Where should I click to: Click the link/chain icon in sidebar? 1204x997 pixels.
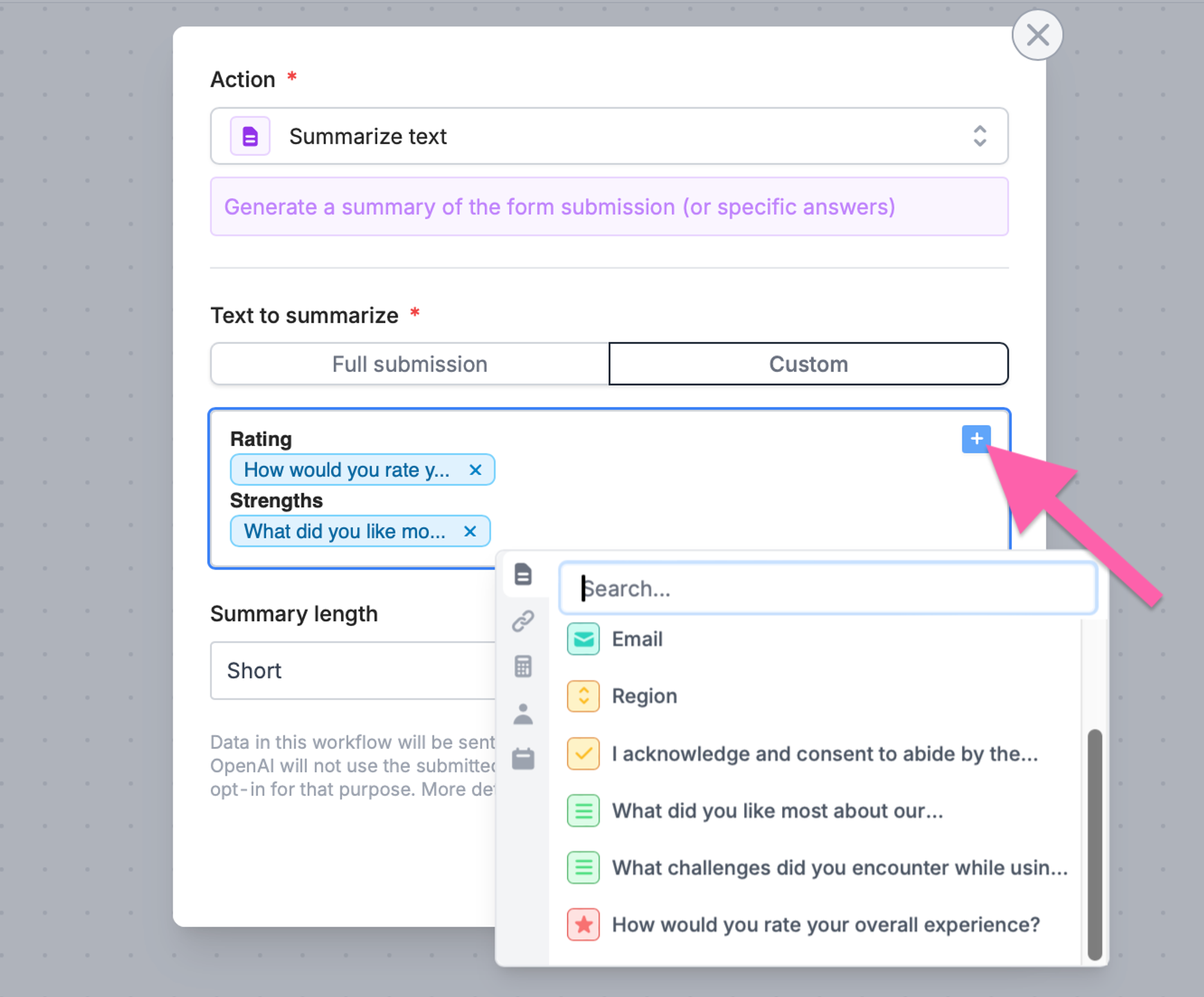(524, 622)
